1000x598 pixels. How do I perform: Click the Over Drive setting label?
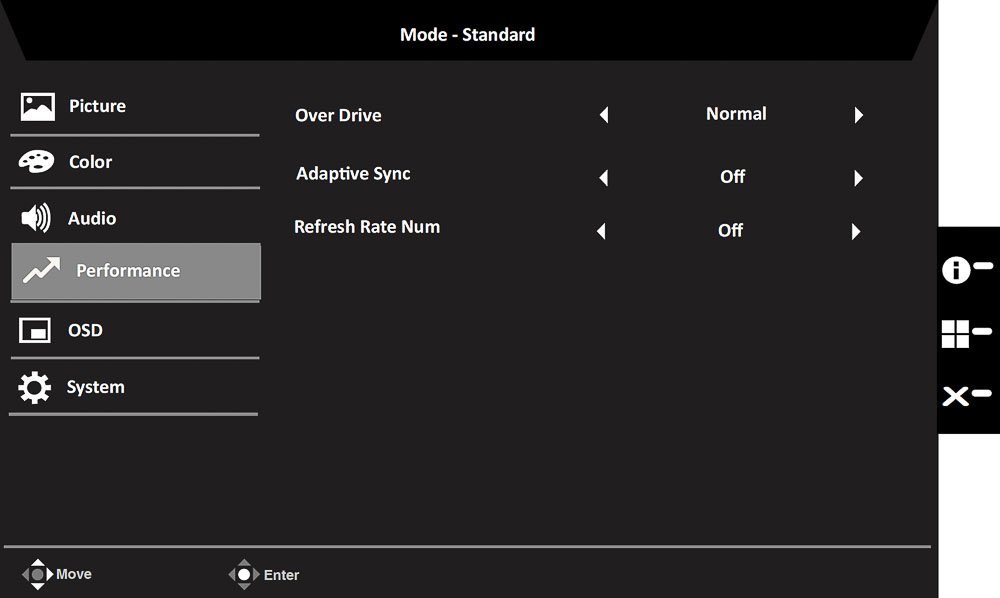338,115
